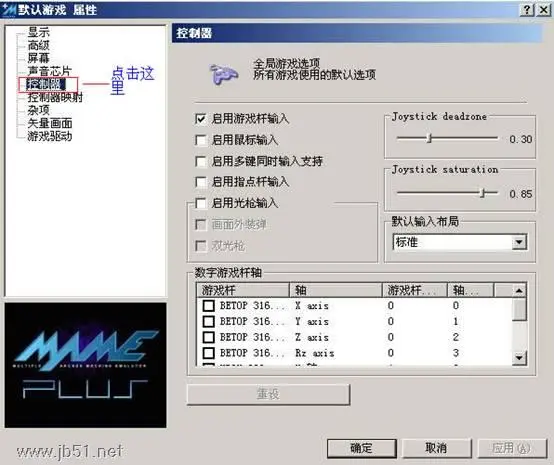The width and height of the screenshot is (554, 465).
Task: Click the Rz axis cell text
Action: [314, 353]
